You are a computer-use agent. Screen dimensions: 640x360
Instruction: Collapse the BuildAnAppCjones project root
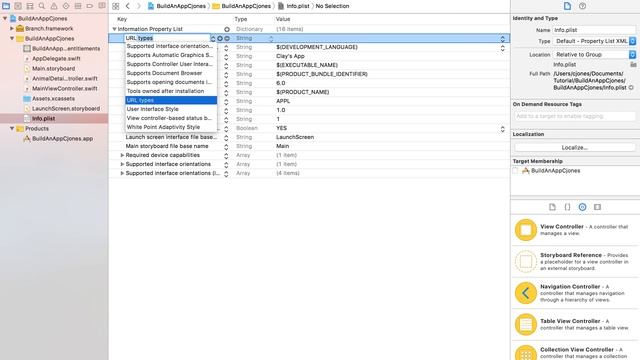pos(5,18)
